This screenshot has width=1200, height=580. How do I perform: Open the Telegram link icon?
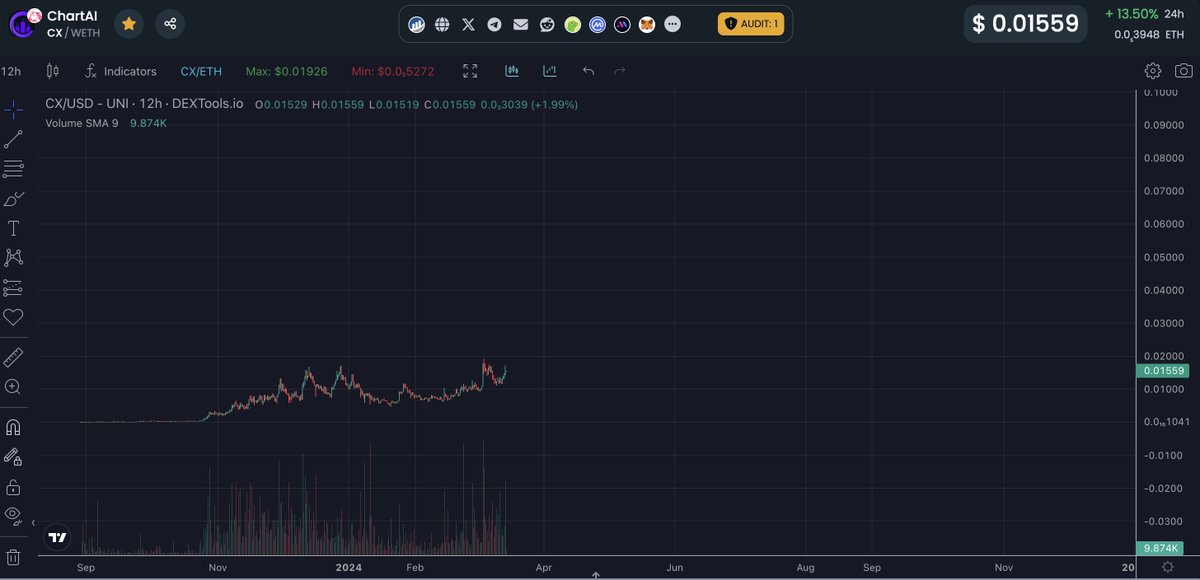(494, 24)
